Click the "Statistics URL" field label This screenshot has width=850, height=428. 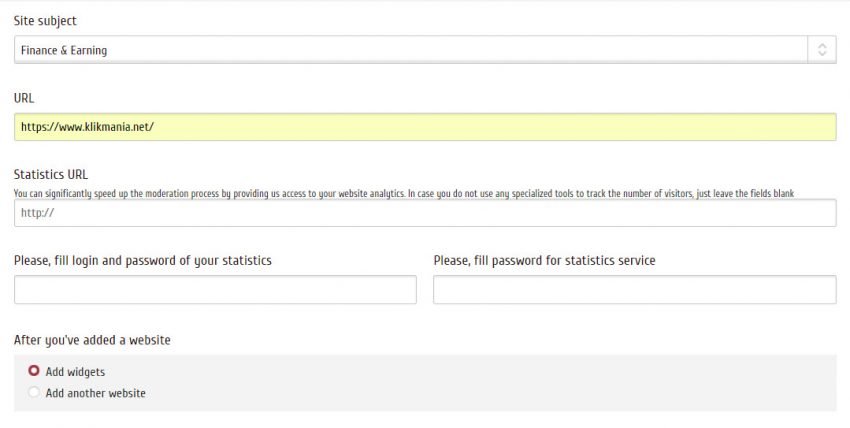[x=51, y=175]
